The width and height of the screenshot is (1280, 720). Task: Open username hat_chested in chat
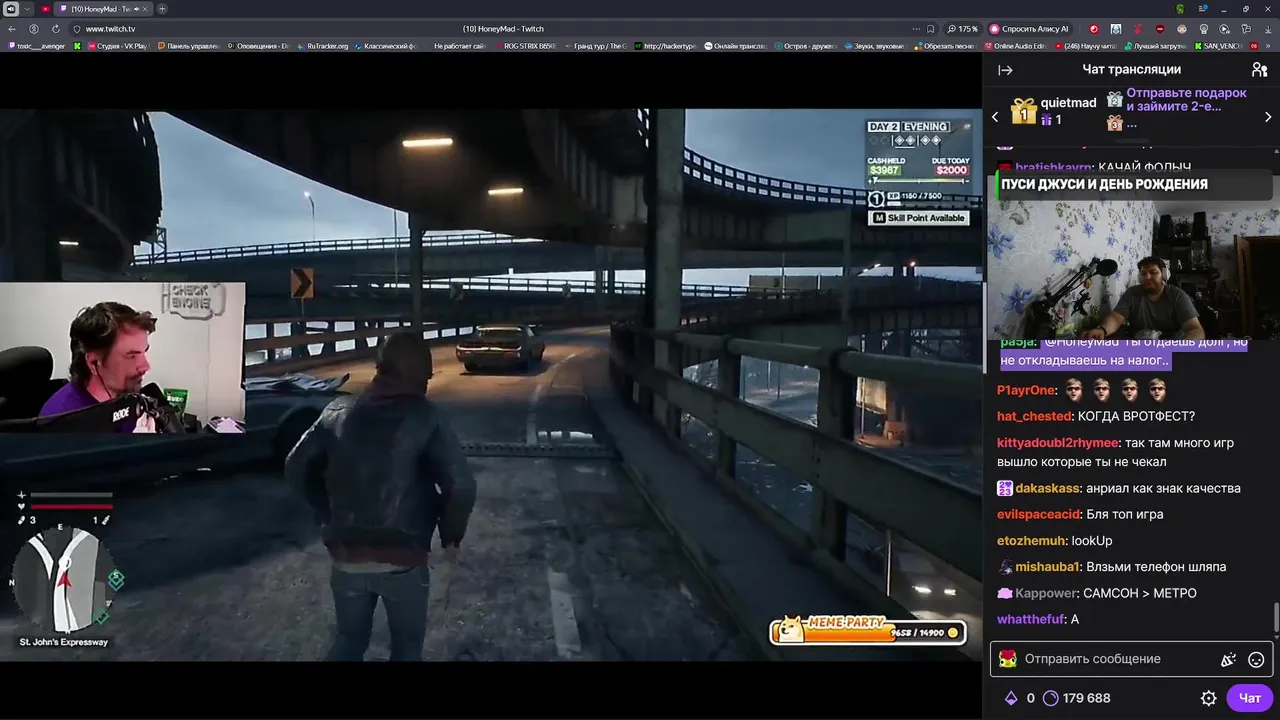tap(1035, 416)
